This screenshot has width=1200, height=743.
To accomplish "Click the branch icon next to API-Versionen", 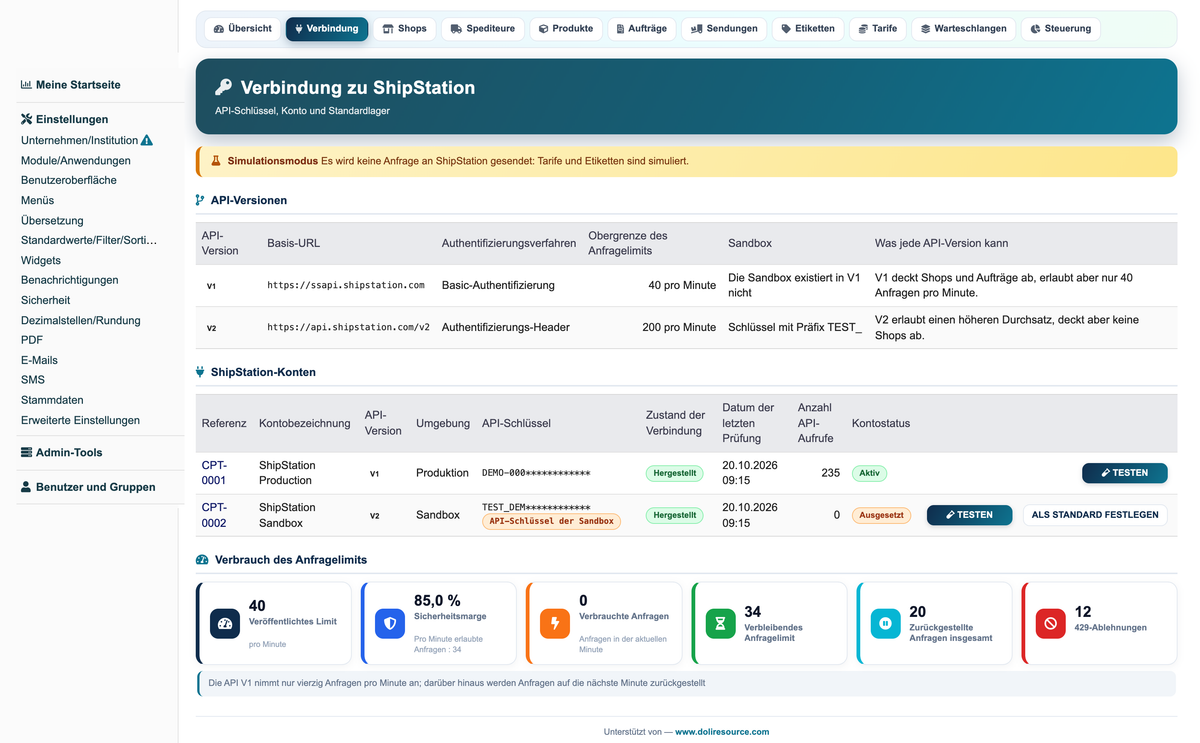I will pos(200,200).
